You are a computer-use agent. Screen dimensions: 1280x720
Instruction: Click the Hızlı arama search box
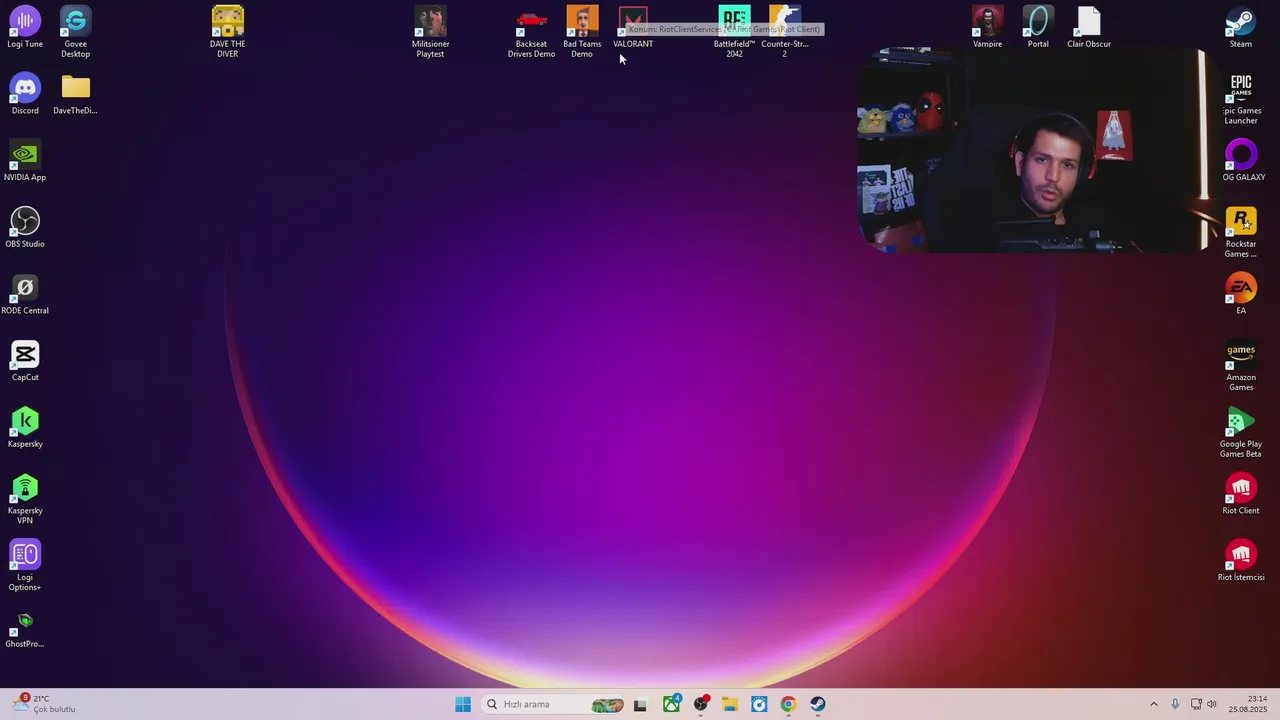tap(554, 704)
